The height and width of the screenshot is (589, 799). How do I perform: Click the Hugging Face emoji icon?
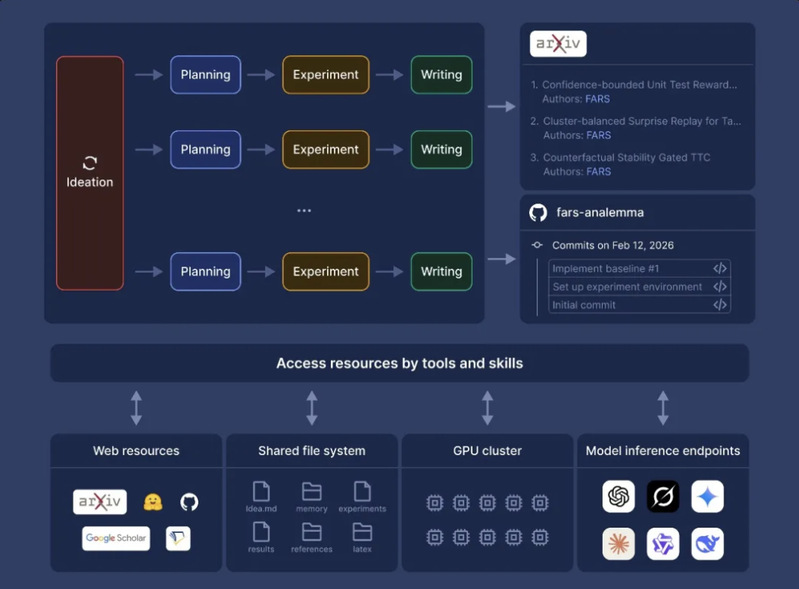point(153,502)
